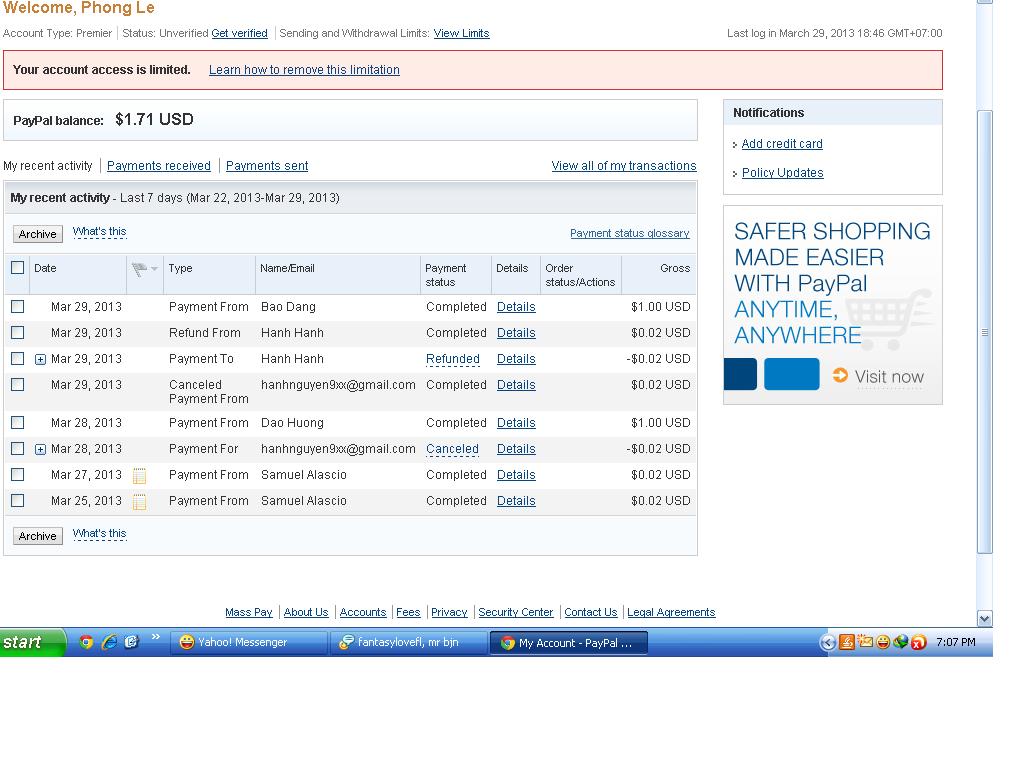Open Security Center footer link
Viewport: 1024px width, 768px height.
[515, 613]
